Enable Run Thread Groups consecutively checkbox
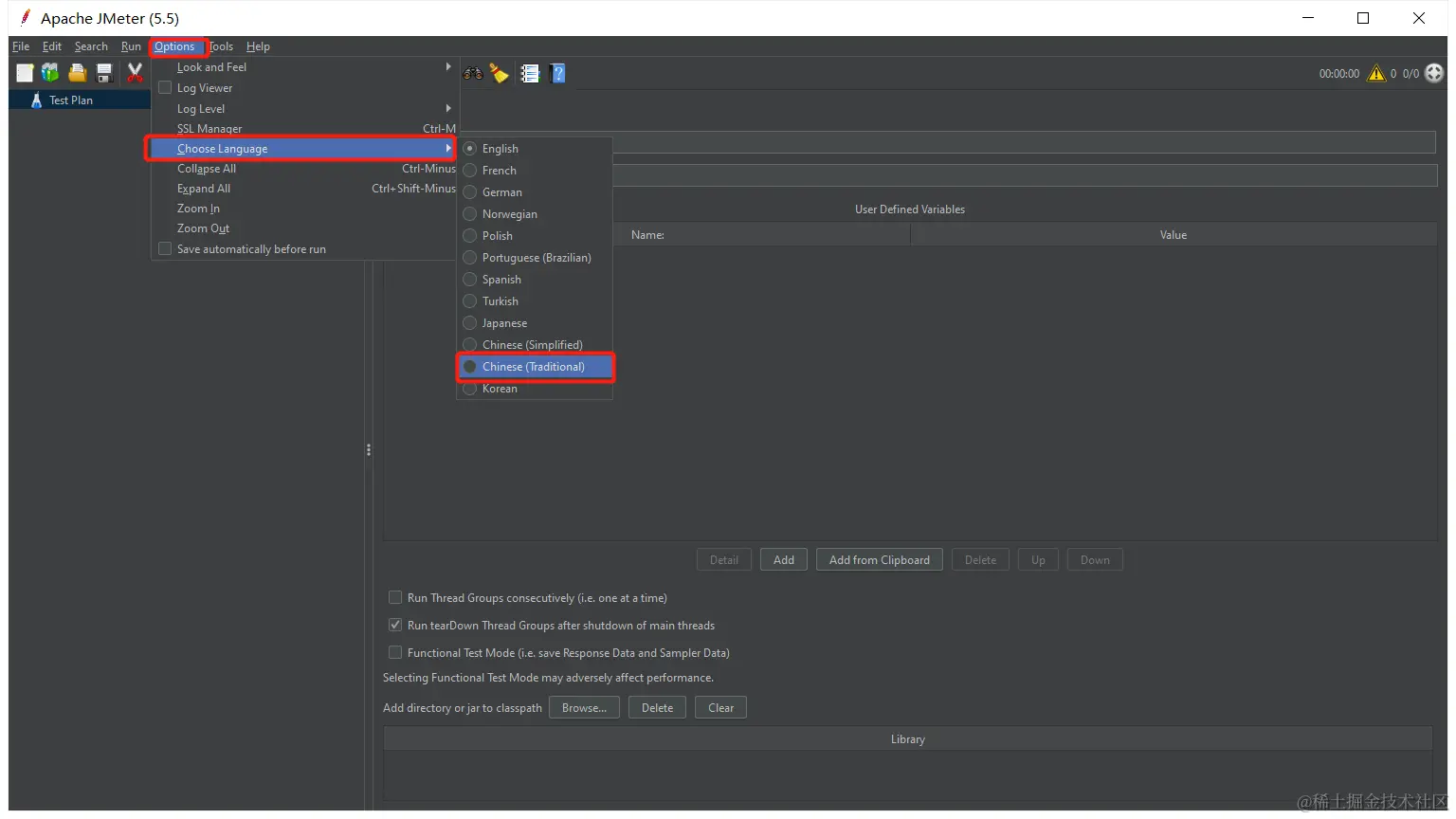 395,598
